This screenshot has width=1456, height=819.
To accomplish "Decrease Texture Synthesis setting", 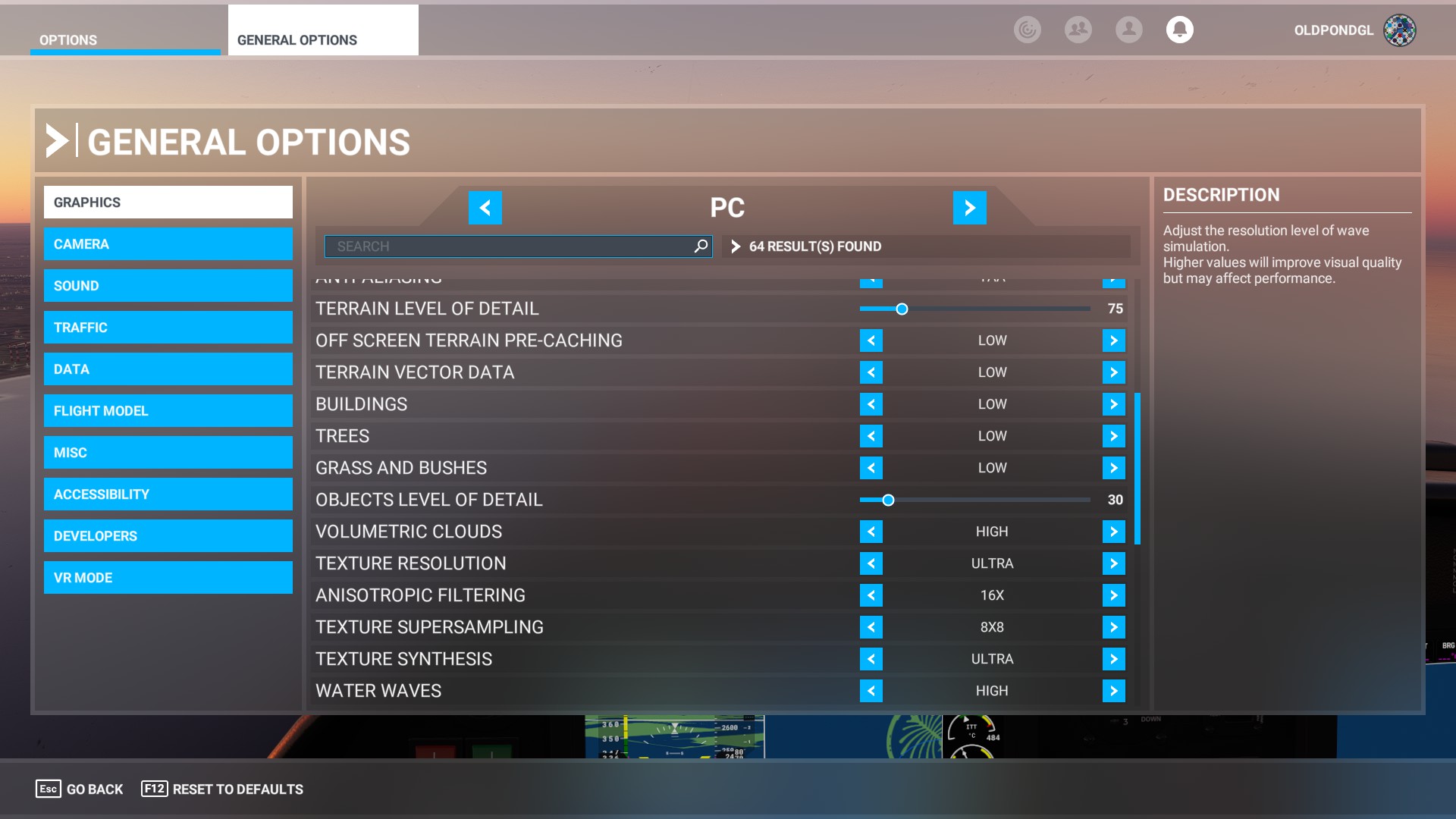I will pyautogui.click(x=871, y=659).
